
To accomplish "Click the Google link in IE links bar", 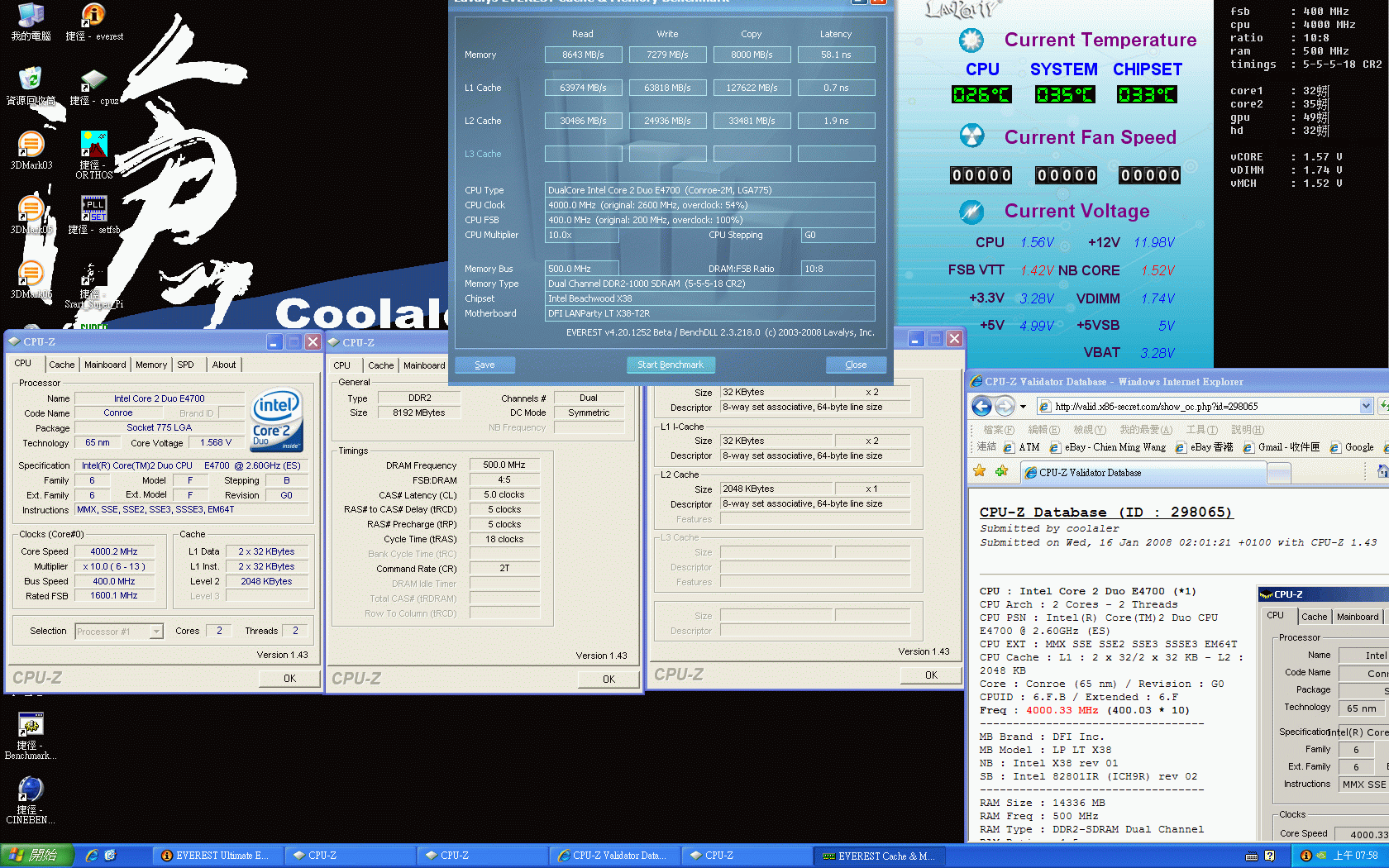I will tap(1351, 447).
